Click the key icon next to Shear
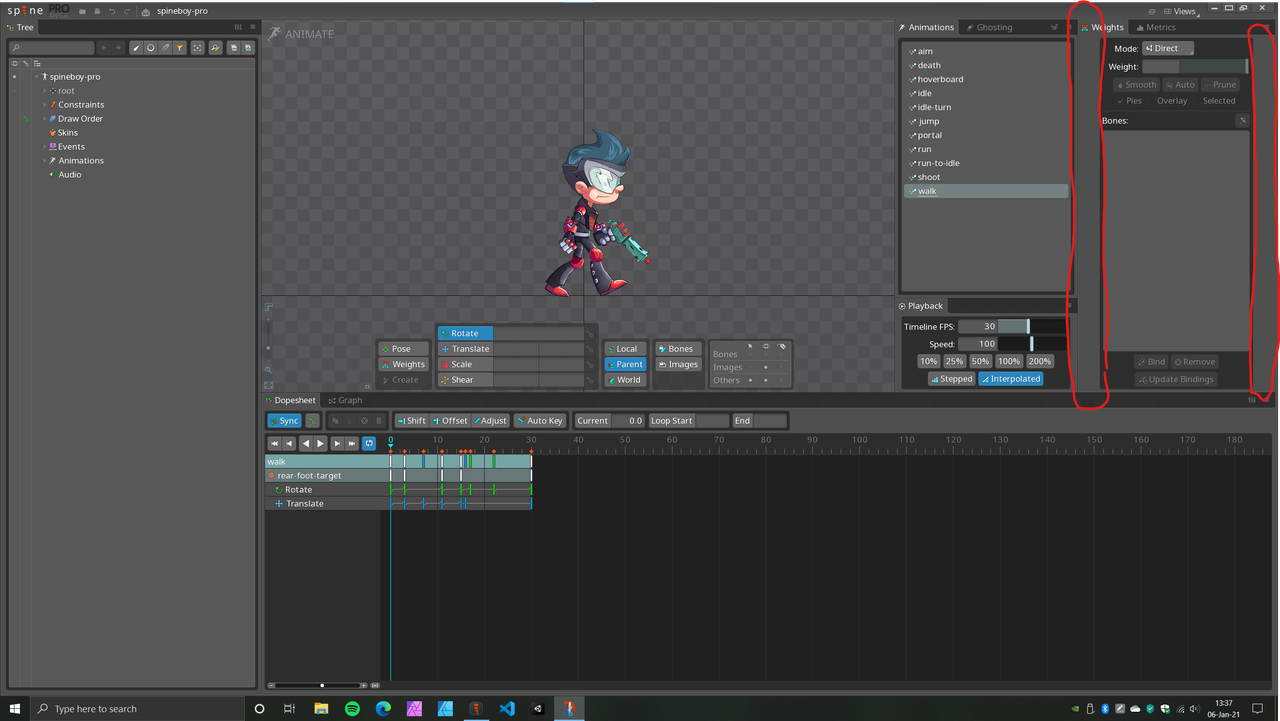The image size is (1280, 721). (591, 380)
